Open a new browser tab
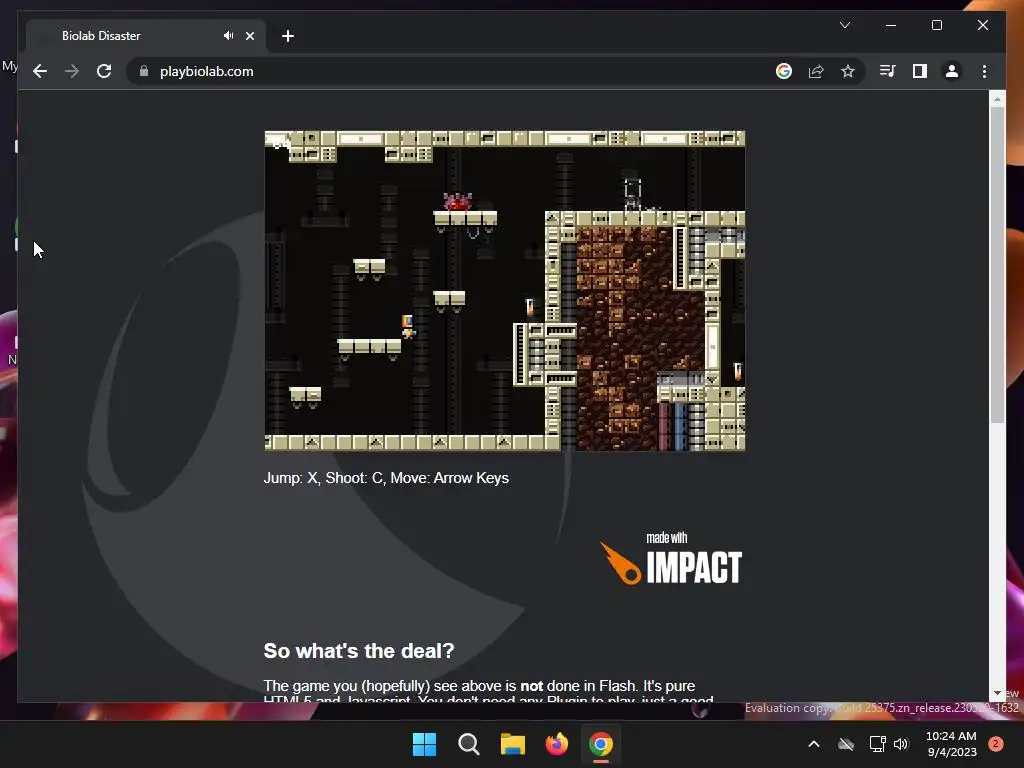 288,36
